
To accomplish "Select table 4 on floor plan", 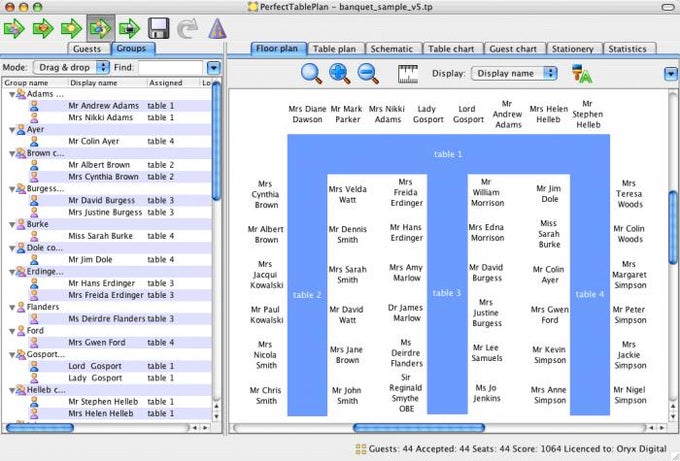I will 590,294.
